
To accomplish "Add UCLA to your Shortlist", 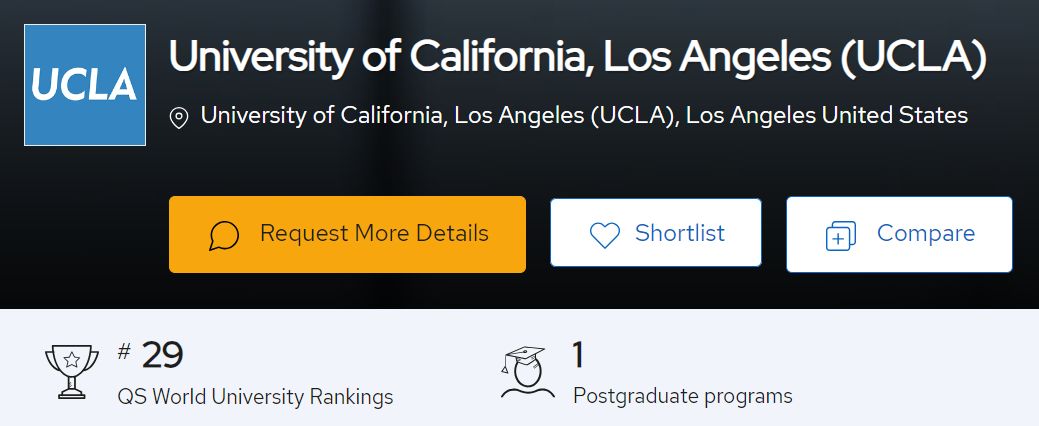I will click(x=656, y=233).
